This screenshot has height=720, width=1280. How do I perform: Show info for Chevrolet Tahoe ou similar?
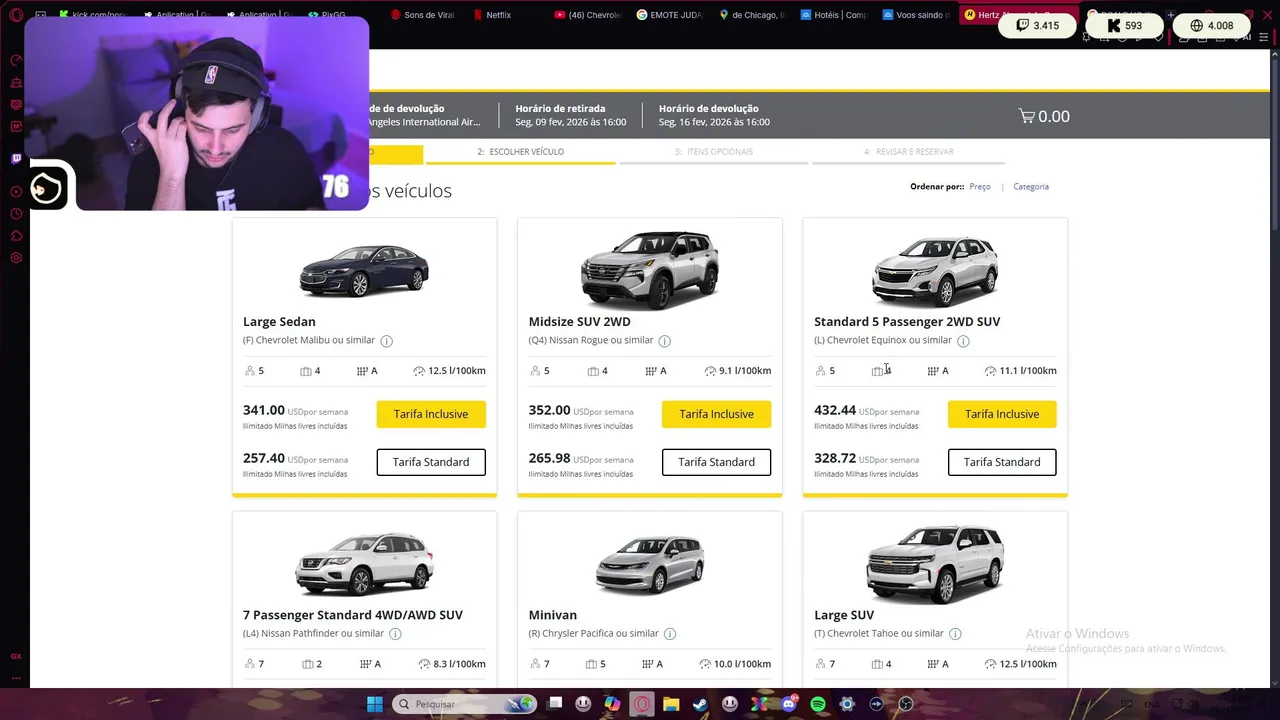click(x=955, y=634)
